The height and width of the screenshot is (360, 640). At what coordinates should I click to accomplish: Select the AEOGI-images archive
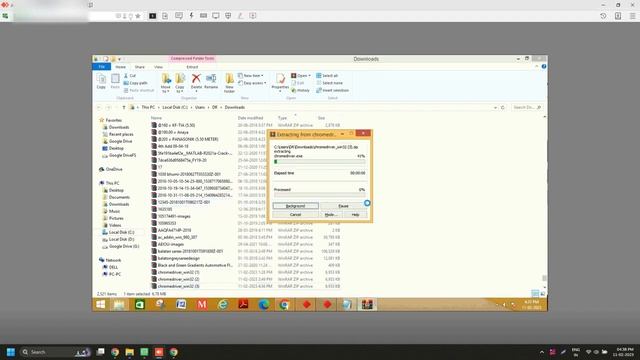171,244
